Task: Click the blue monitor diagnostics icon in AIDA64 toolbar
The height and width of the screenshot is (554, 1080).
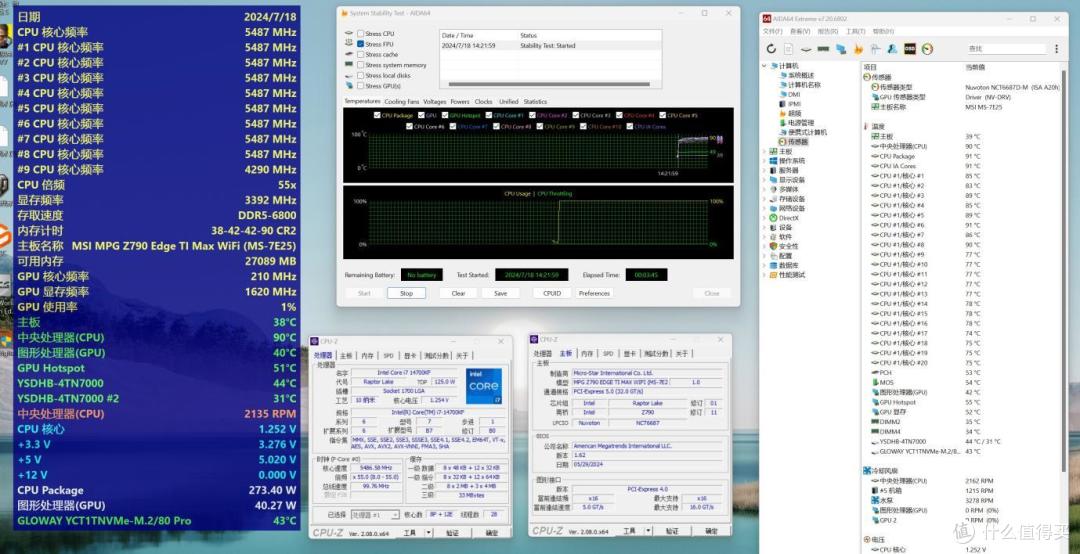Action: (x=840, y=49)
